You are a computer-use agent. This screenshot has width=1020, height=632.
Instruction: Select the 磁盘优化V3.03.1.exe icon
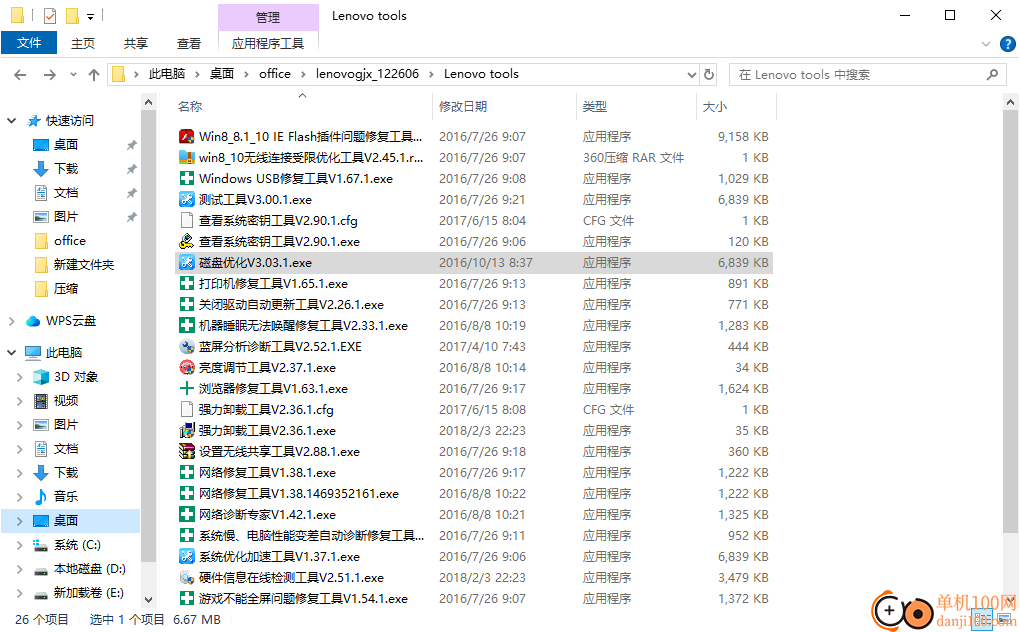(x=187, y=263)
